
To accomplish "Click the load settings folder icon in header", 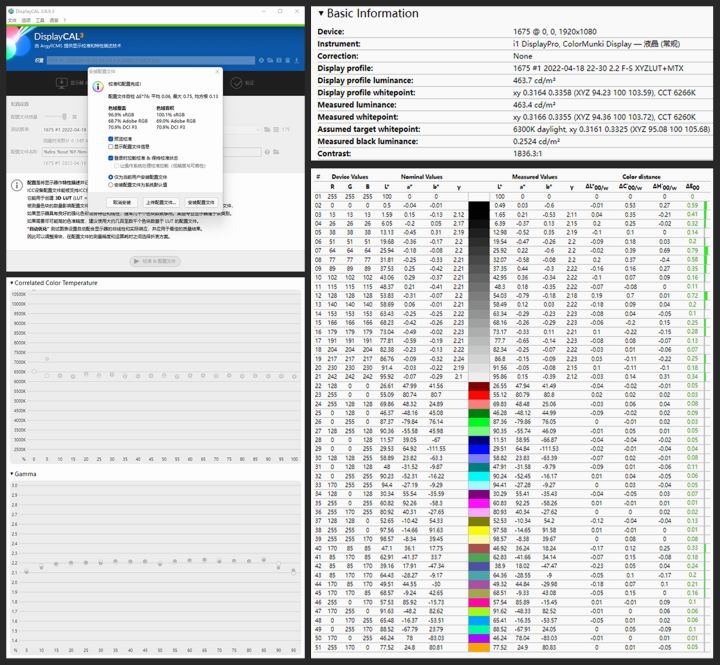I will click(270, 60).
